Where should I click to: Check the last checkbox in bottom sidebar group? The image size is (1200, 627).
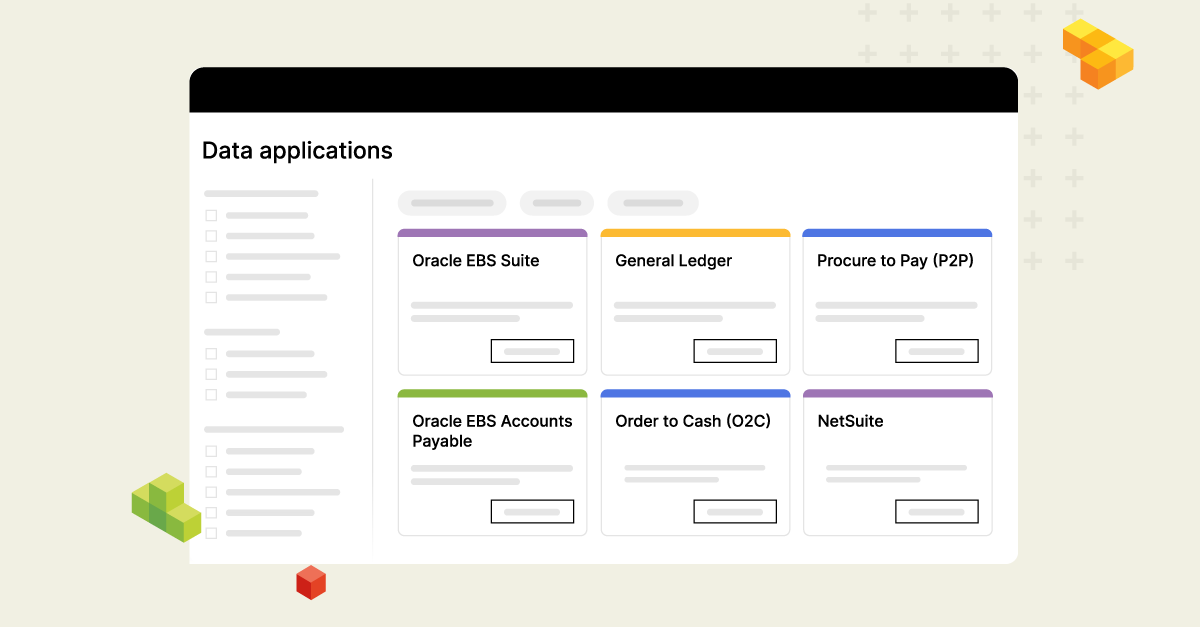click(211, 533)
